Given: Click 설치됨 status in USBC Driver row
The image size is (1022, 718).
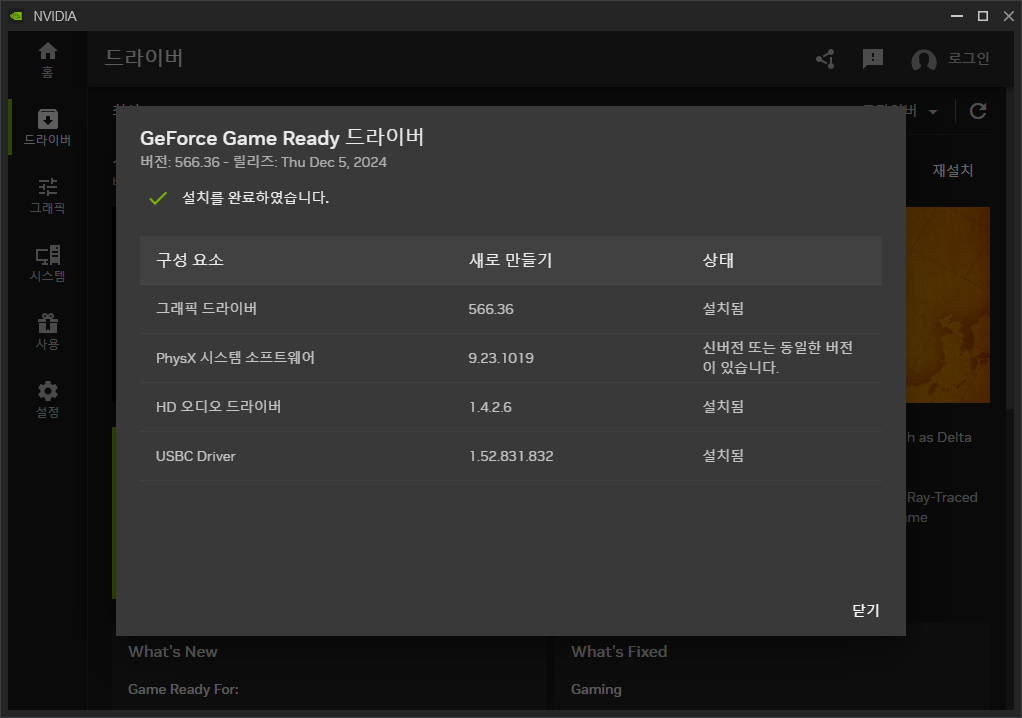Looking at the screenshot, I should click(723, 455).
